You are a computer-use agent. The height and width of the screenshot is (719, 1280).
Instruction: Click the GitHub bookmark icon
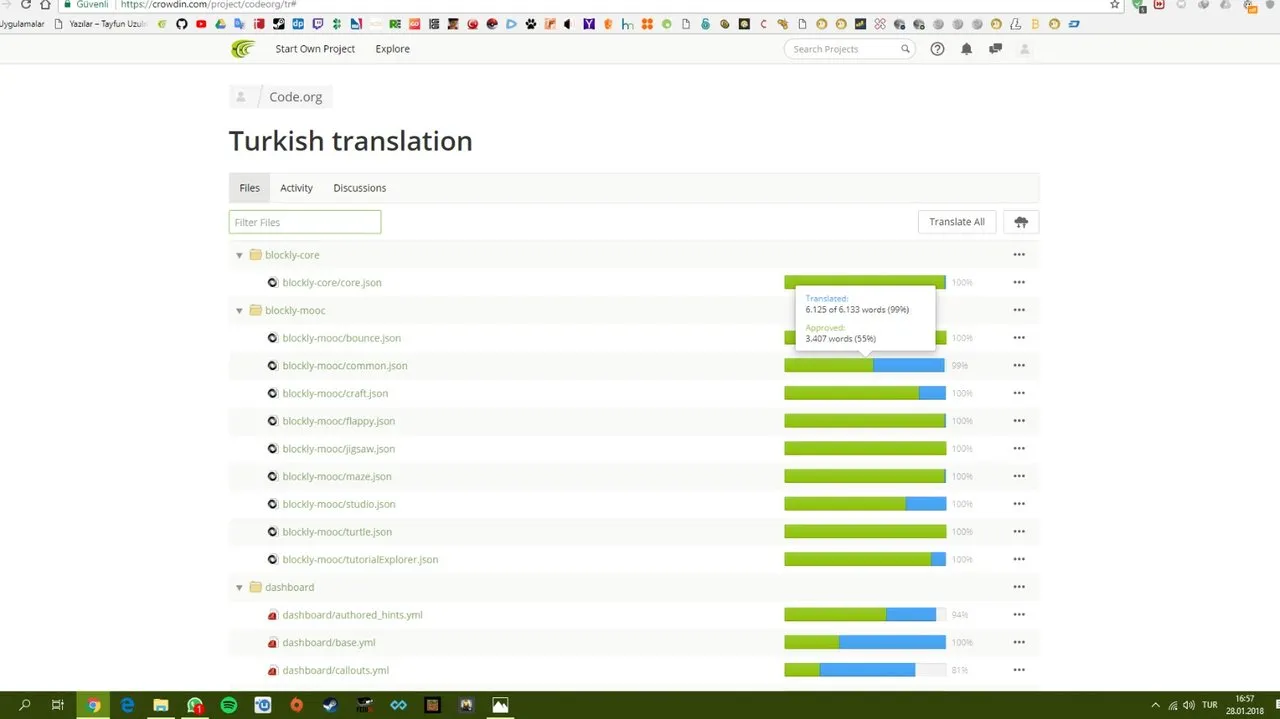[181, 23]
